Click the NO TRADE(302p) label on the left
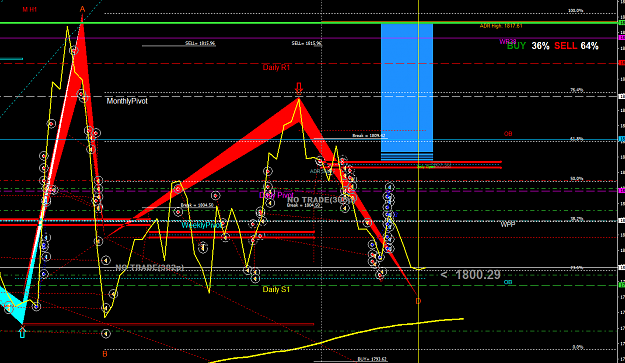Screen dimensions: 625x363 [150, 268]
